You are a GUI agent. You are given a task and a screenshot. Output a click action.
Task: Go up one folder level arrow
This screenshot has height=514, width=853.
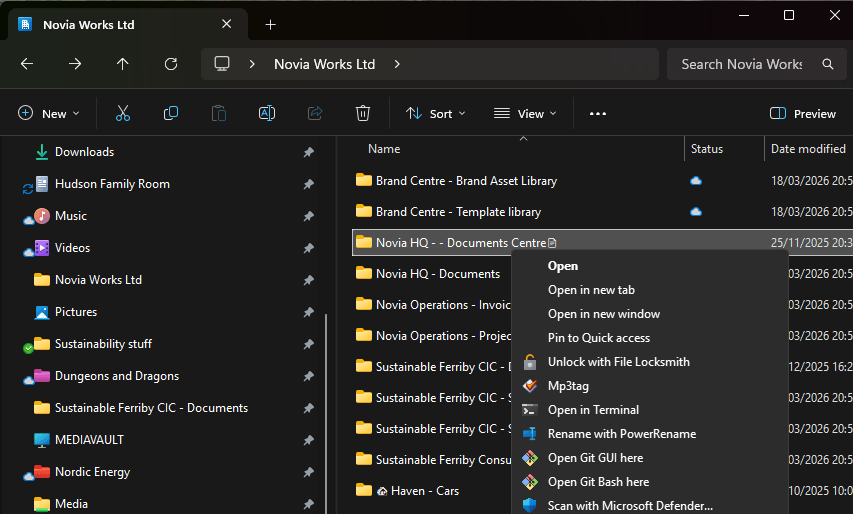pos(123,64)
